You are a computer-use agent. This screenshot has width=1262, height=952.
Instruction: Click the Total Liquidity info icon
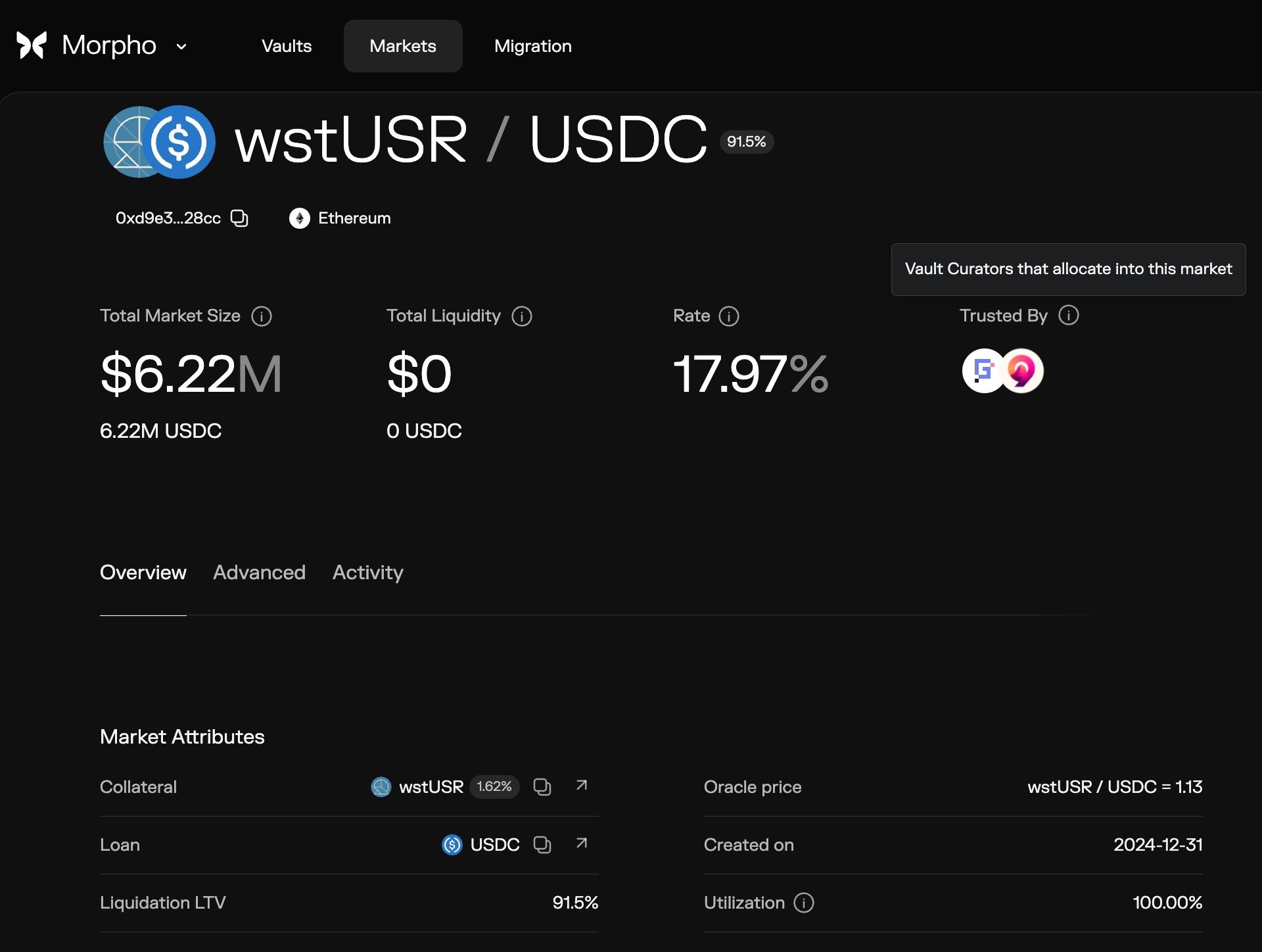click(522, 316)
